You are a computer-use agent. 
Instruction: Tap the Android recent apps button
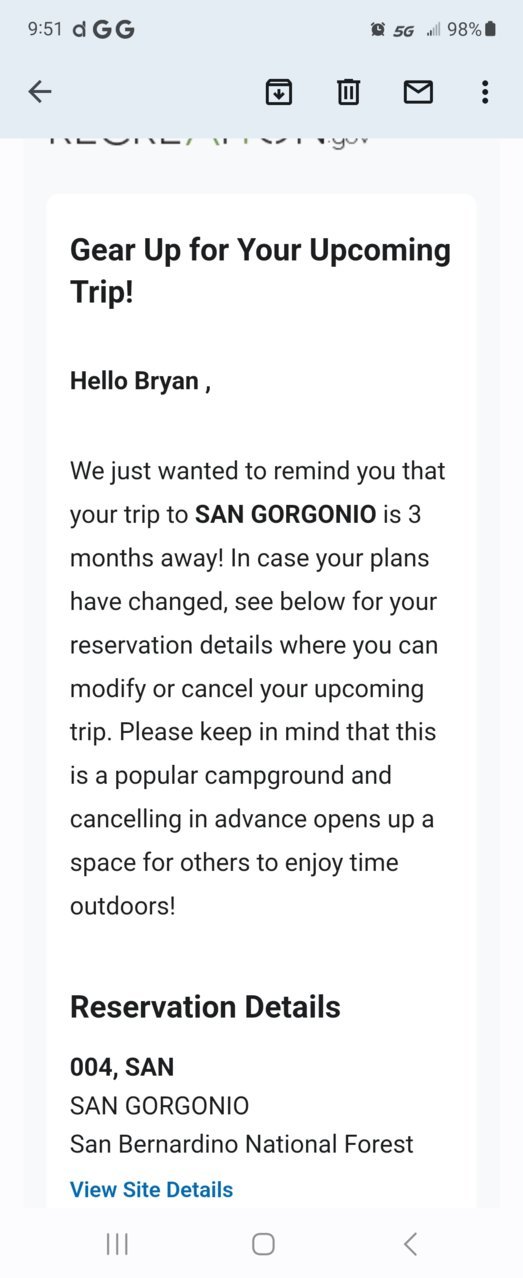(x=117, y=1243)
